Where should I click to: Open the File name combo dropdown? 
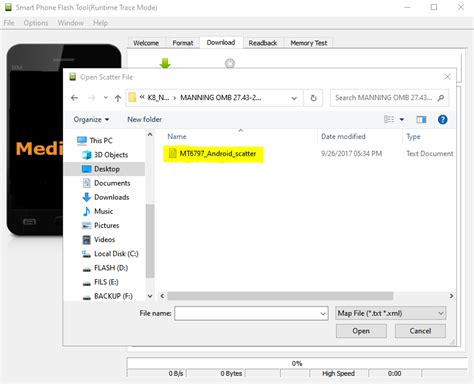(323, 314)
